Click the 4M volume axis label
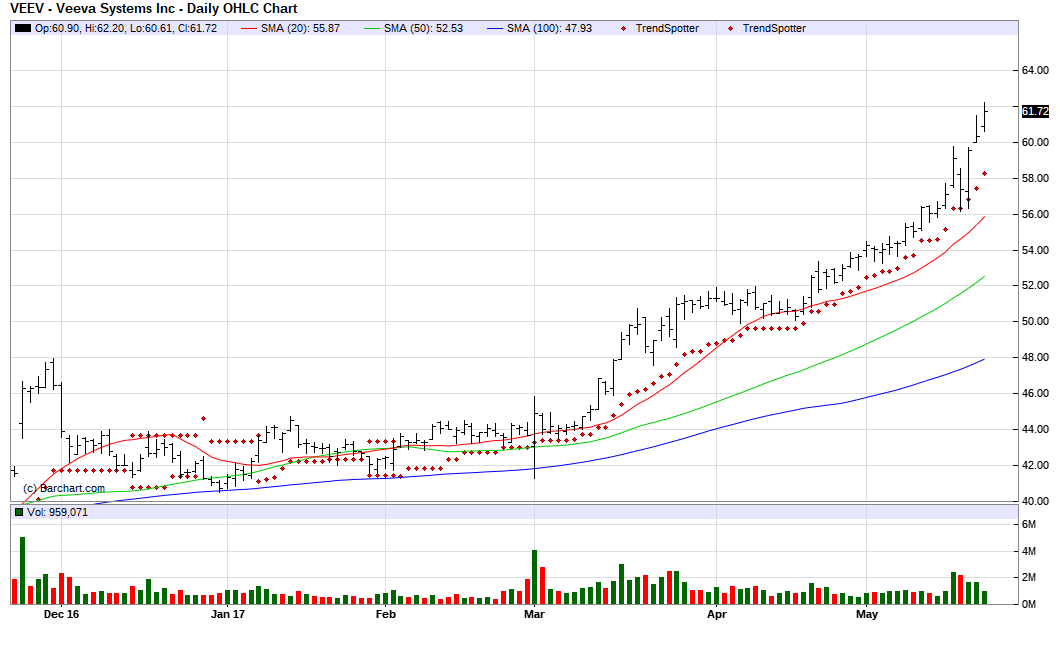Screen dimensions: 1060x645 tap(1028, 552)
